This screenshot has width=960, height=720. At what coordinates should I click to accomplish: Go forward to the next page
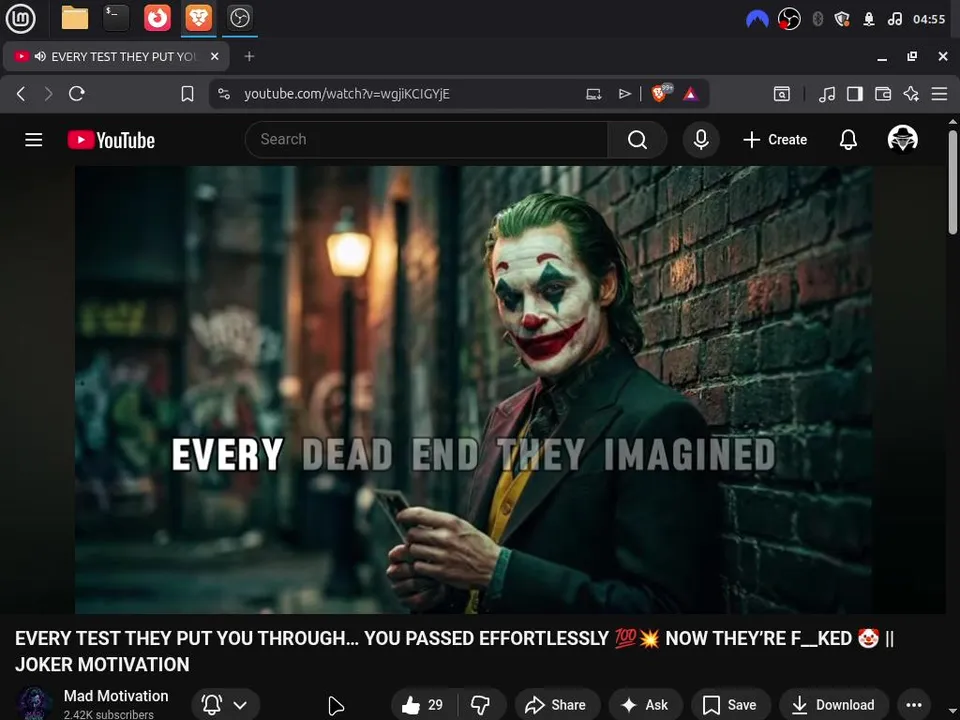pyautogui.click(x=48, y=94)
